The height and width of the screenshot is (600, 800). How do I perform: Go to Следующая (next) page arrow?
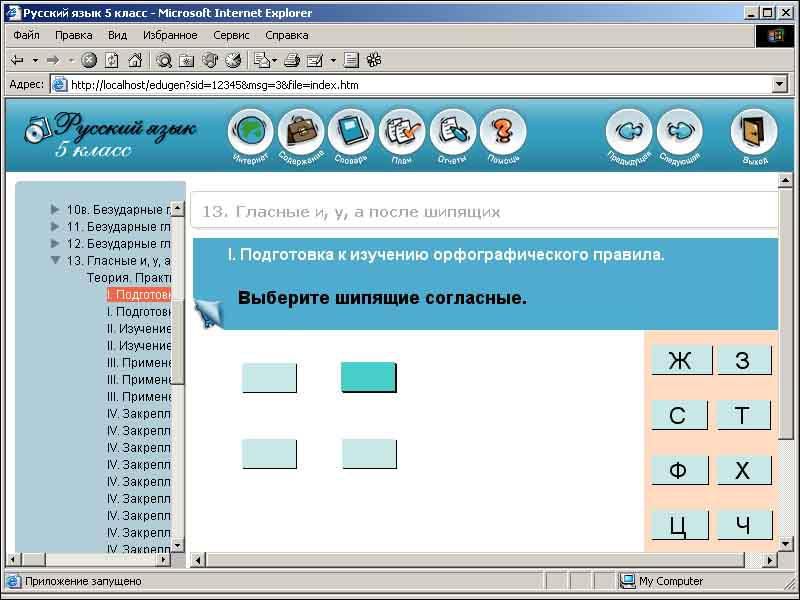click(x=679, y=132)
